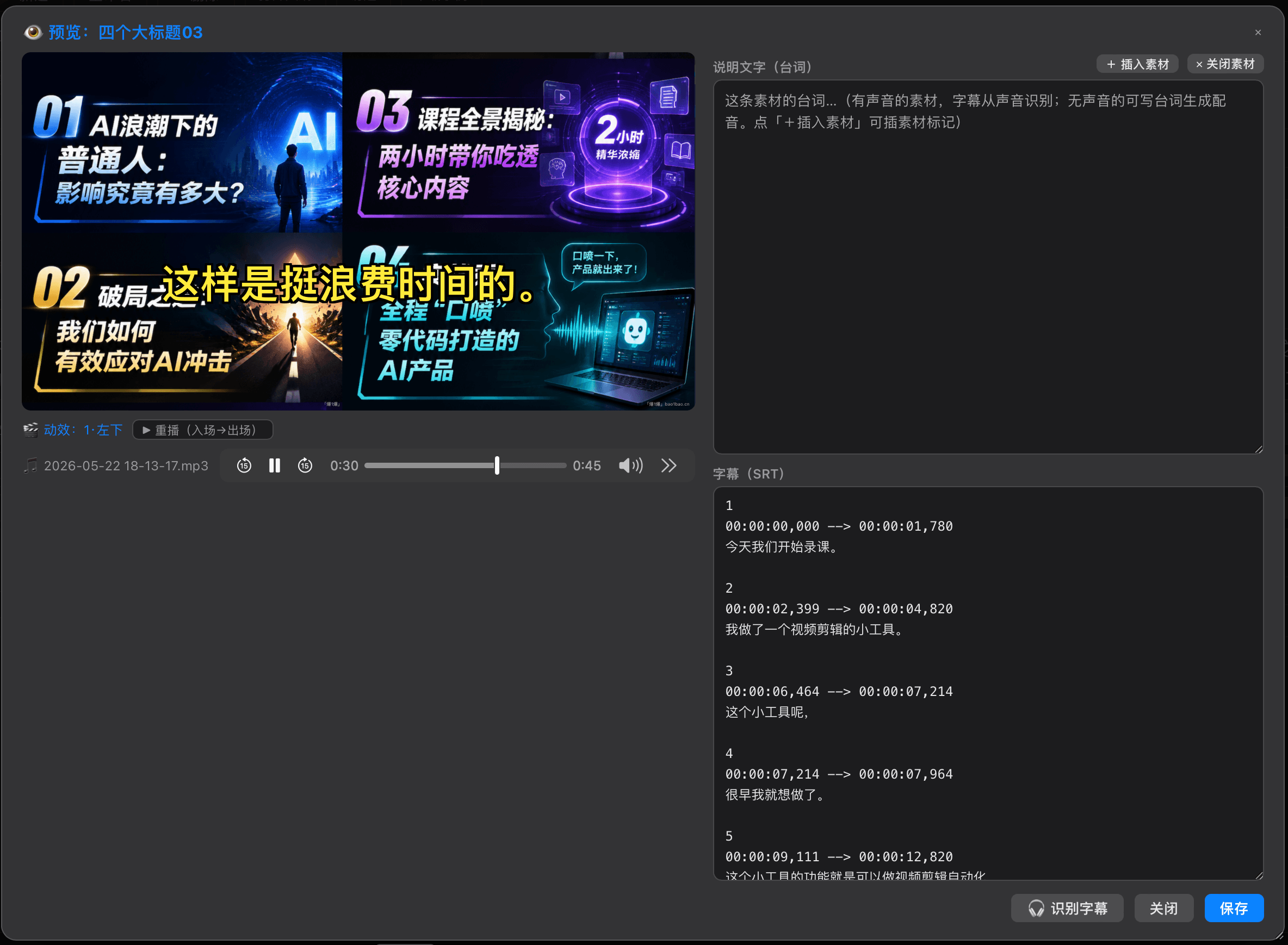Viewport: 1288px width, 945px height.
Task: Click the 动效：1·左下 animation label
Action: [x=83, y=430]
